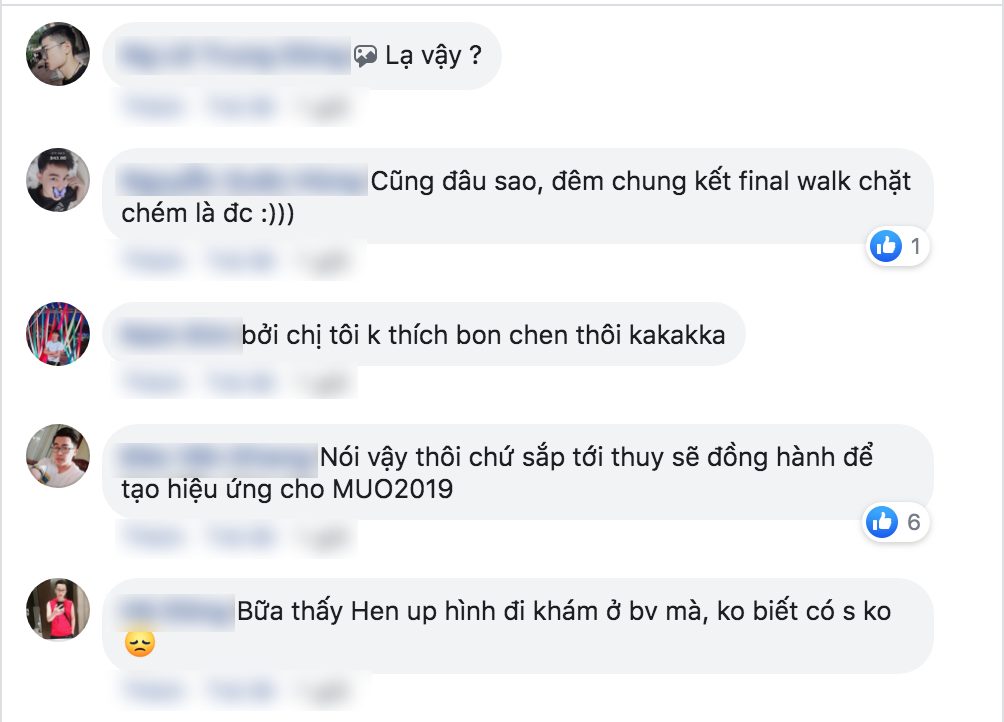
Task: Click the comment text "tạo hiệu ứng cho MUO2019"
Action: 287,490
